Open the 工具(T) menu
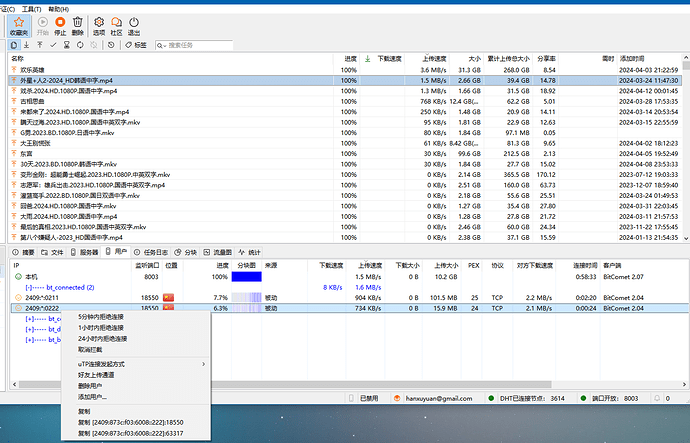Viewport: 690px width, 443px height. [31, 9]
